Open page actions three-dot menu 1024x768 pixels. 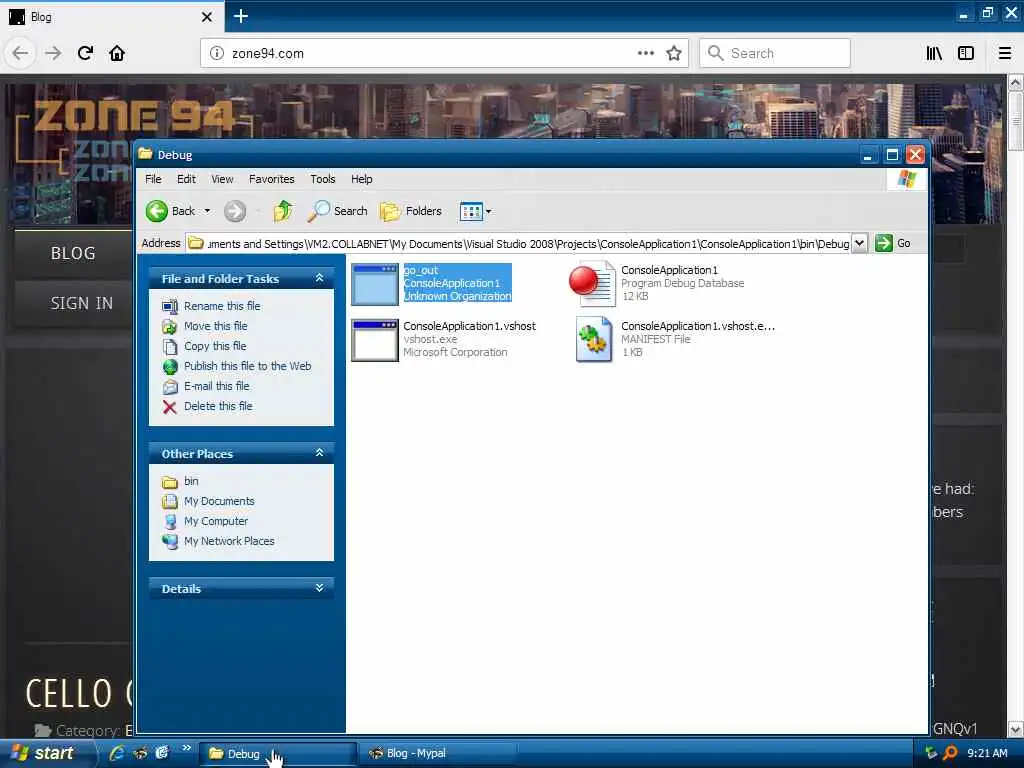click(646, 54)
